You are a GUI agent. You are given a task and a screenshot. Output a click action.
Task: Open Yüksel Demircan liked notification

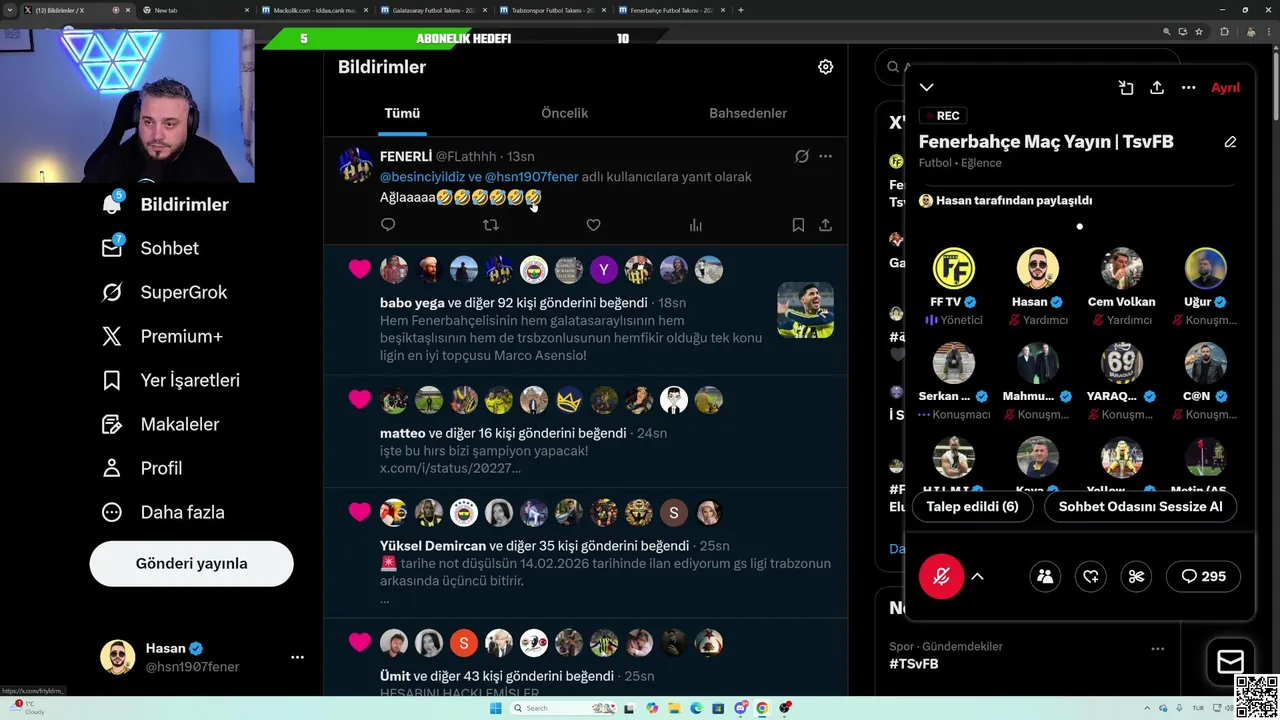click(x=585, y=553)
